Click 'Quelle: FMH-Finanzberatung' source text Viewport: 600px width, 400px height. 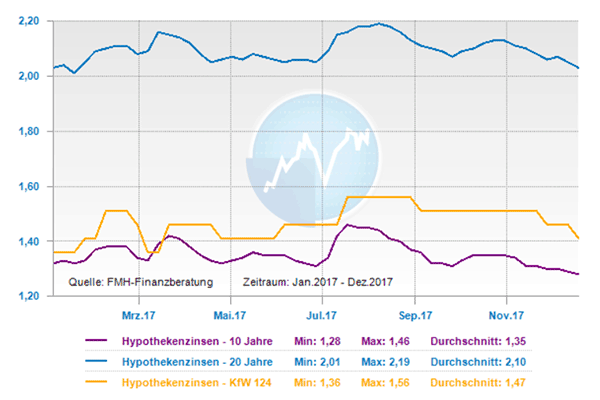[140, 282]
